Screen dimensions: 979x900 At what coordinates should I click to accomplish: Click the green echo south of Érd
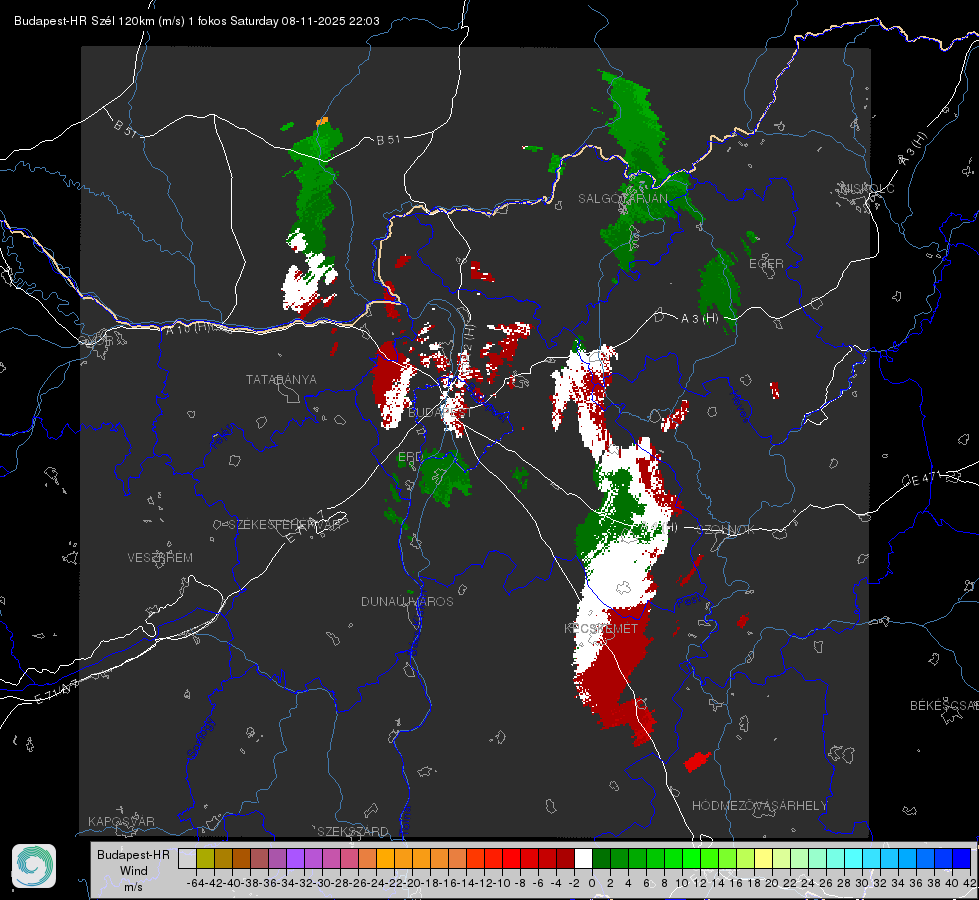click(444, 476)
